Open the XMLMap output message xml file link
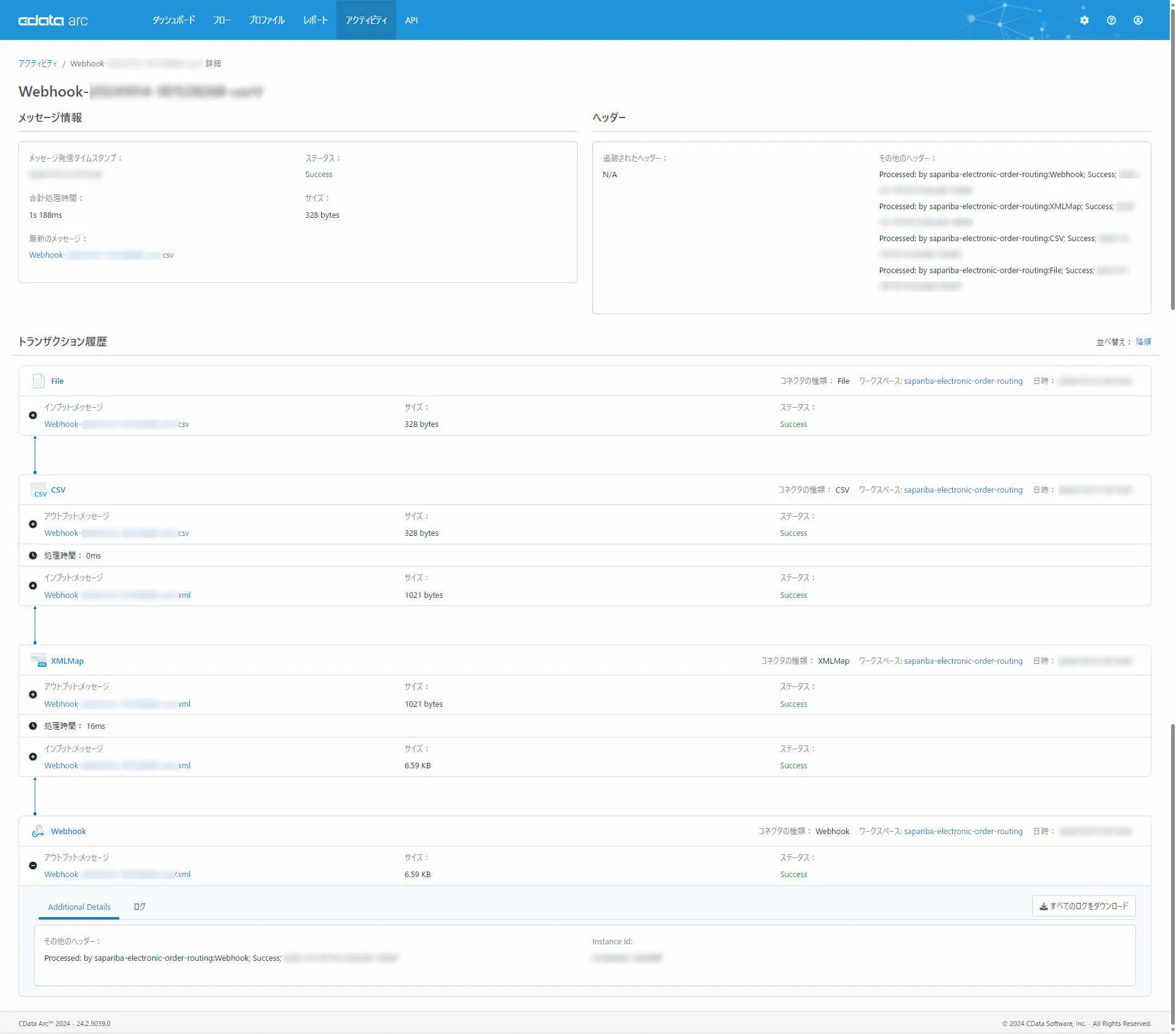The height and width of the screenshot is (1034, 1176). pos(117,704)
